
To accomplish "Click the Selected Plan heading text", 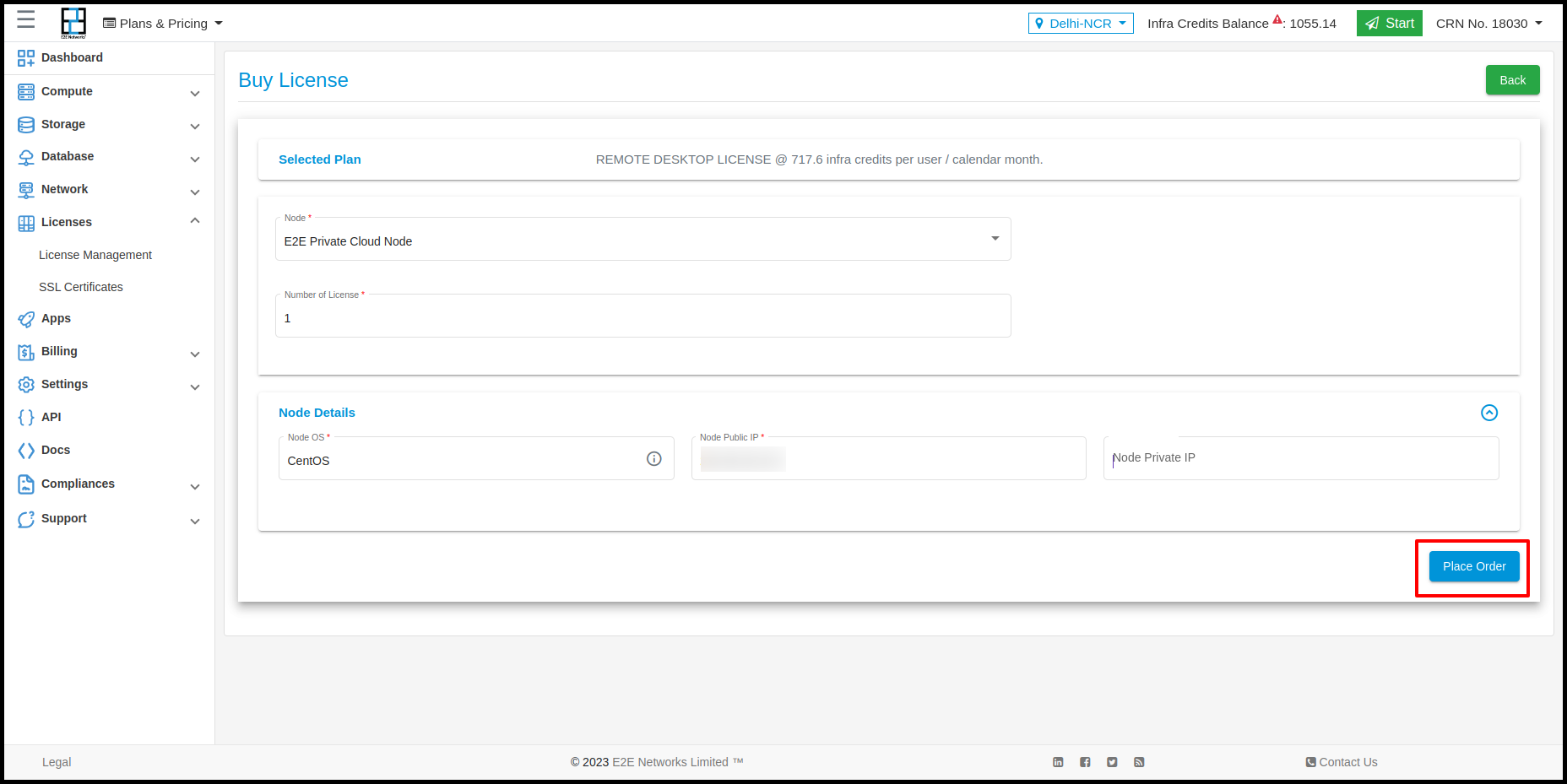I will coord(320,160).
